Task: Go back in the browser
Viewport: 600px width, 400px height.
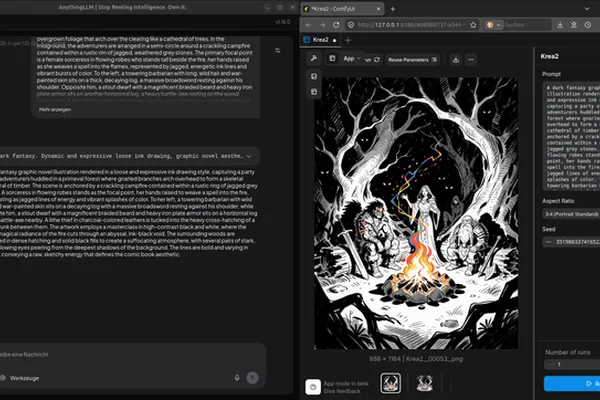Action: tap(308, 25)
